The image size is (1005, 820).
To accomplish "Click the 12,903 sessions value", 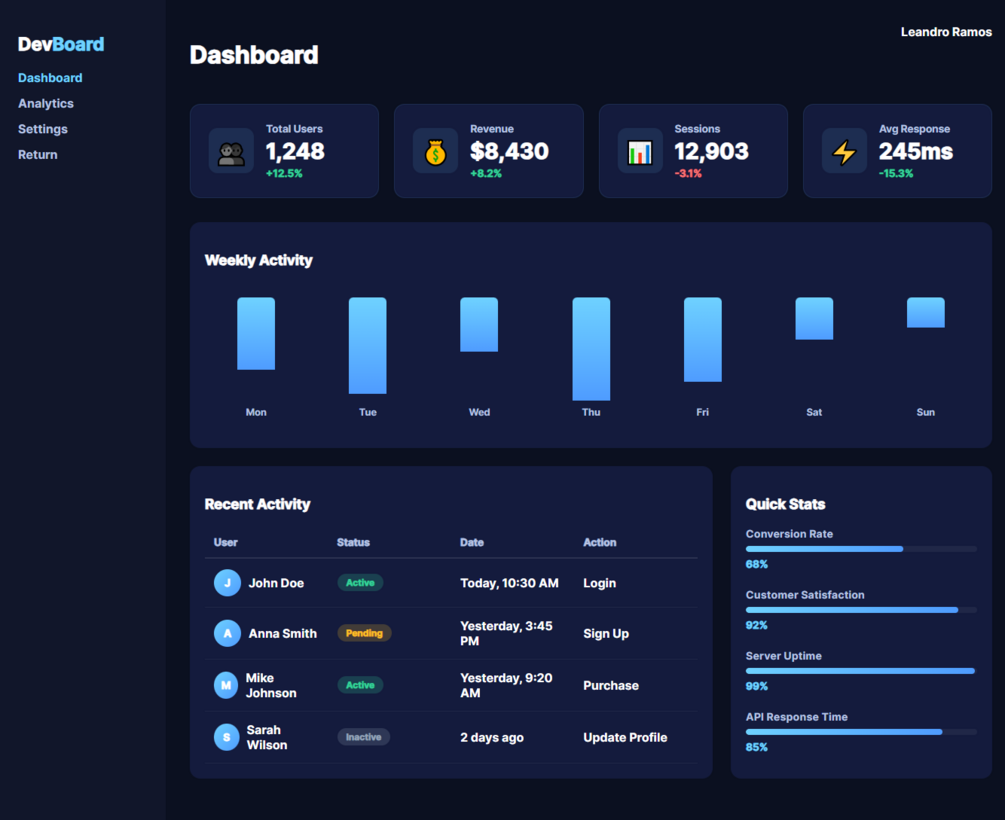I will tap(711, 151).
